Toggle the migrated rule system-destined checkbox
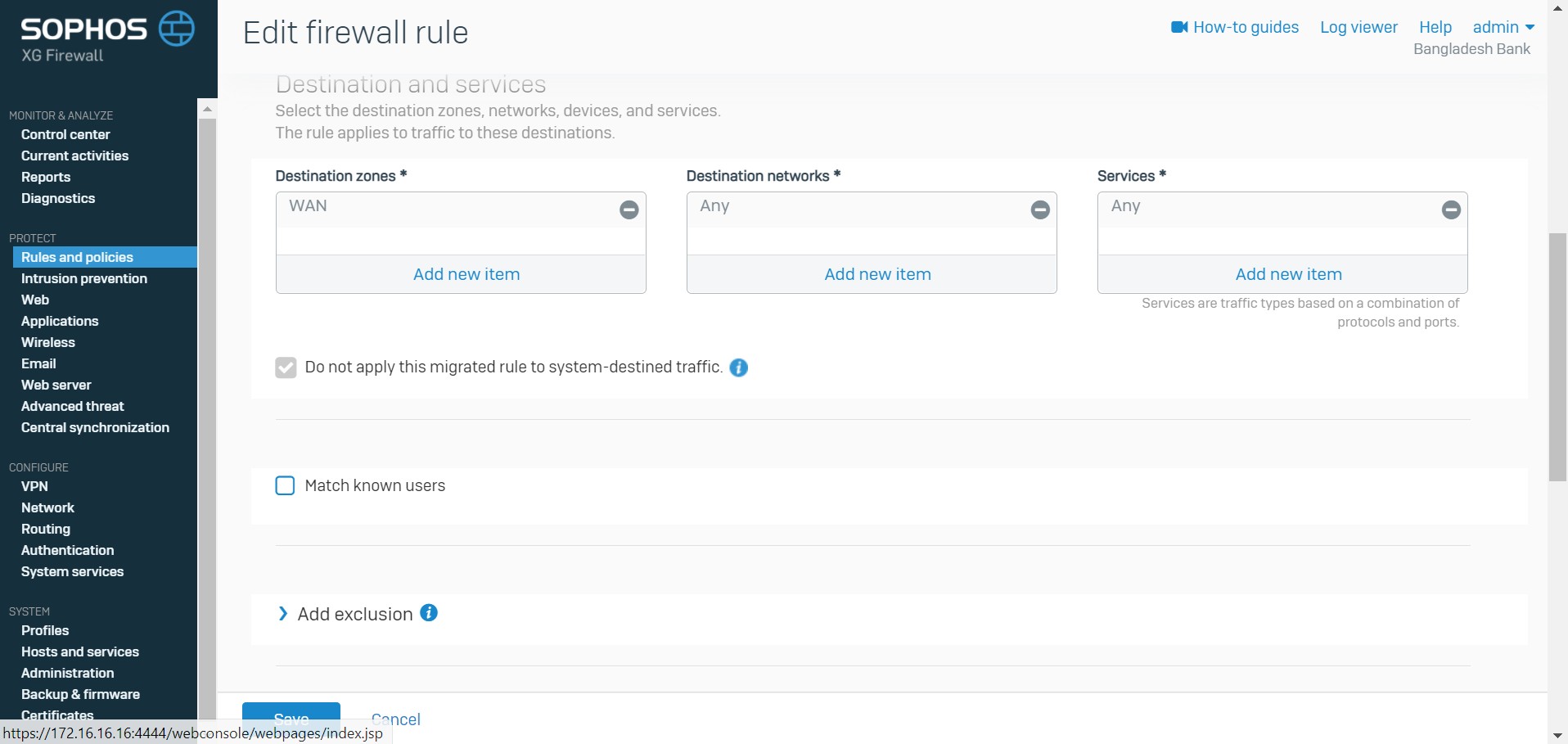The image size is (1568, 744). pos(286,367)
